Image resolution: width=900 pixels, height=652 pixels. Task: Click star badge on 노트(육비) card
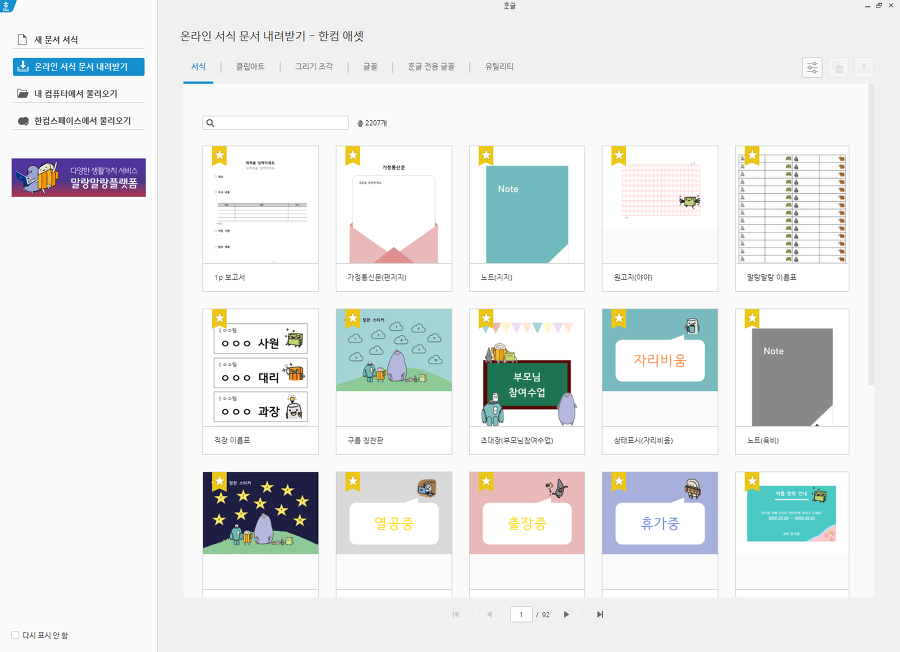[x=752, y=318]
